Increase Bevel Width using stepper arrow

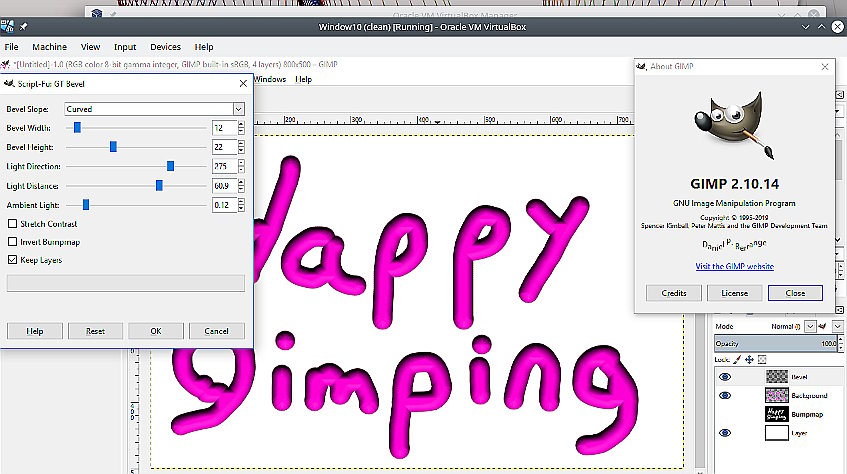(x=241, y=125)
